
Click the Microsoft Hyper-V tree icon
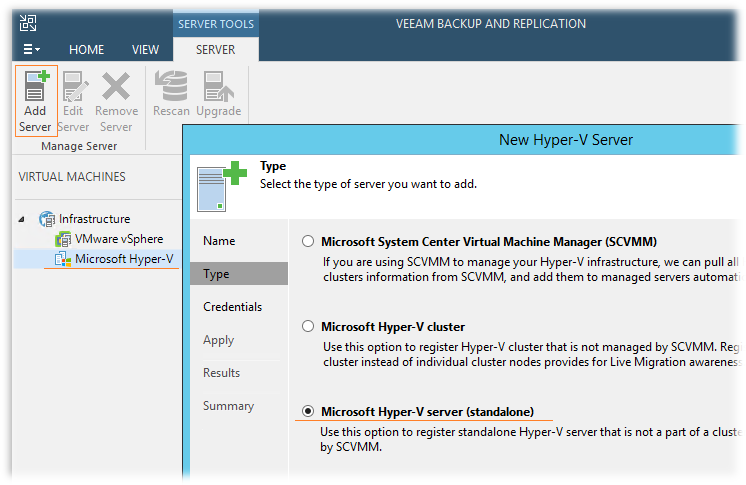(x=62, y=259)
